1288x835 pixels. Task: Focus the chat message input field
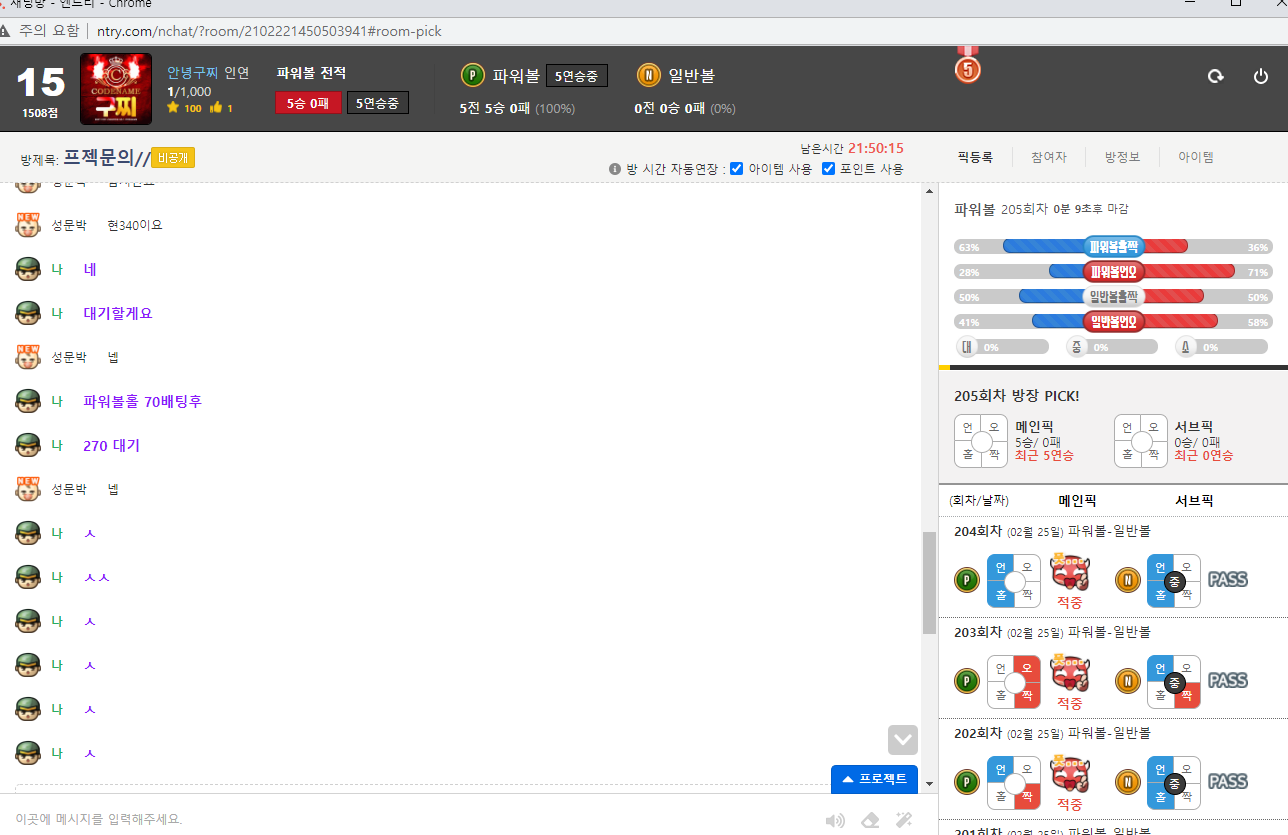[410, 819]
